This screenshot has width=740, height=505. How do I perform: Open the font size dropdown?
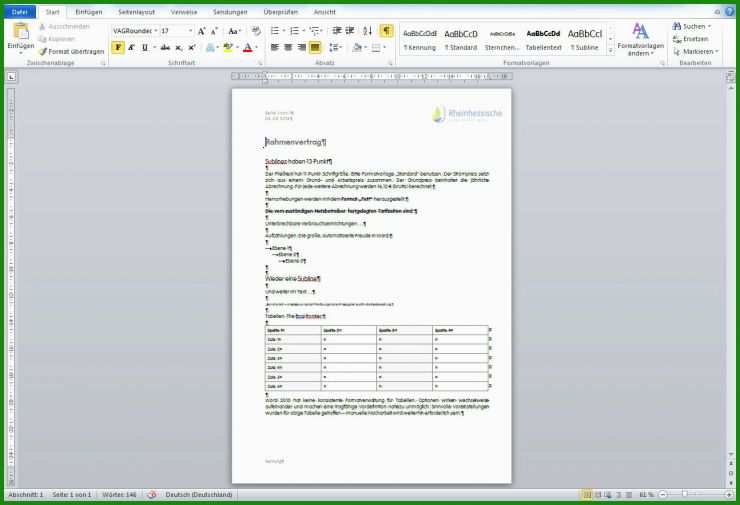[190, 31]
